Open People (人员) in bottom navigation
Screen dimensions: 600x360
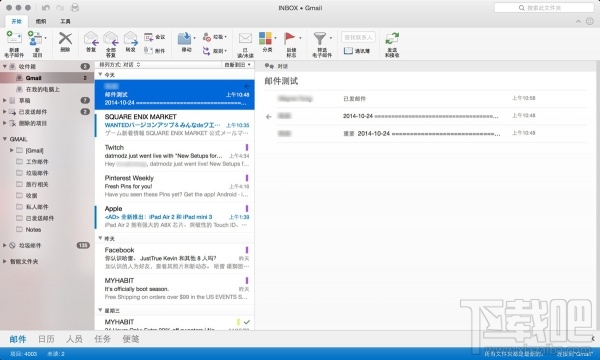pos(74,339)
